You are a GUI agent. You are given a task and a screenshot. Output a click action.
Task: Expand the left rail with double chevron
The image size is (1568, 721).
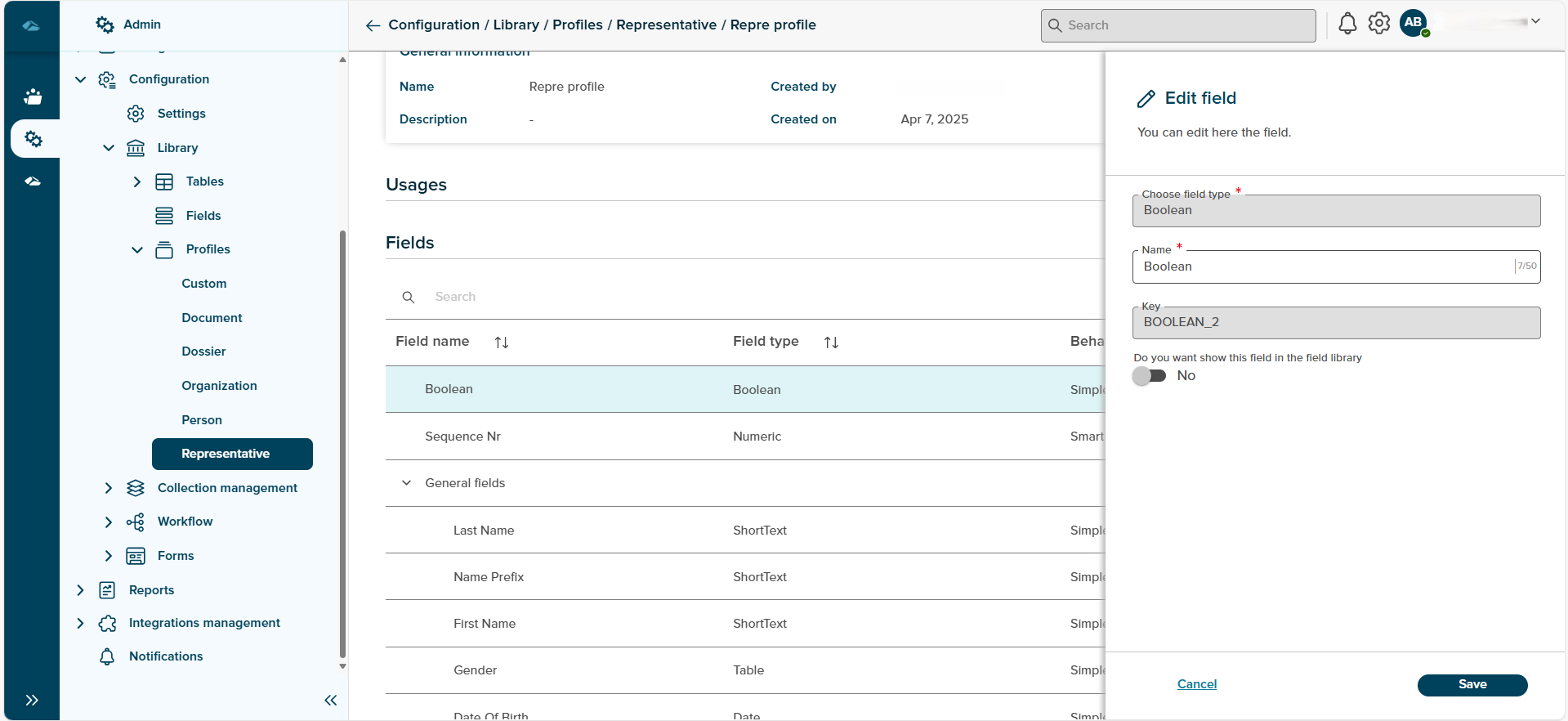(x=32, y=700)
